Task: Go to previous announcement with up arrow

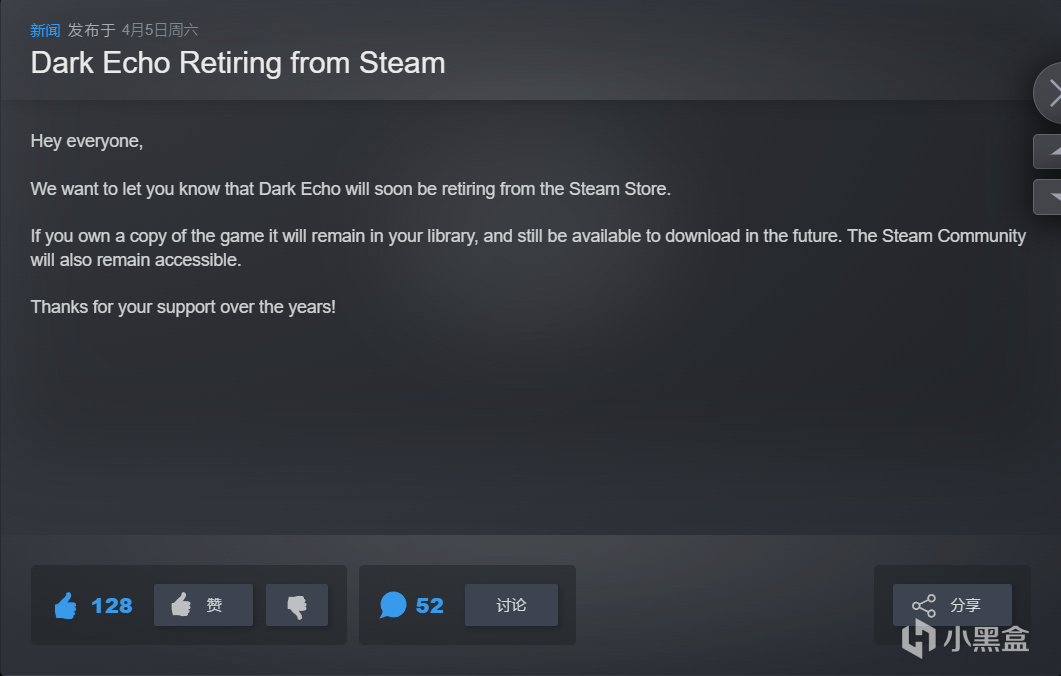Action: [x=1048, y=152]
